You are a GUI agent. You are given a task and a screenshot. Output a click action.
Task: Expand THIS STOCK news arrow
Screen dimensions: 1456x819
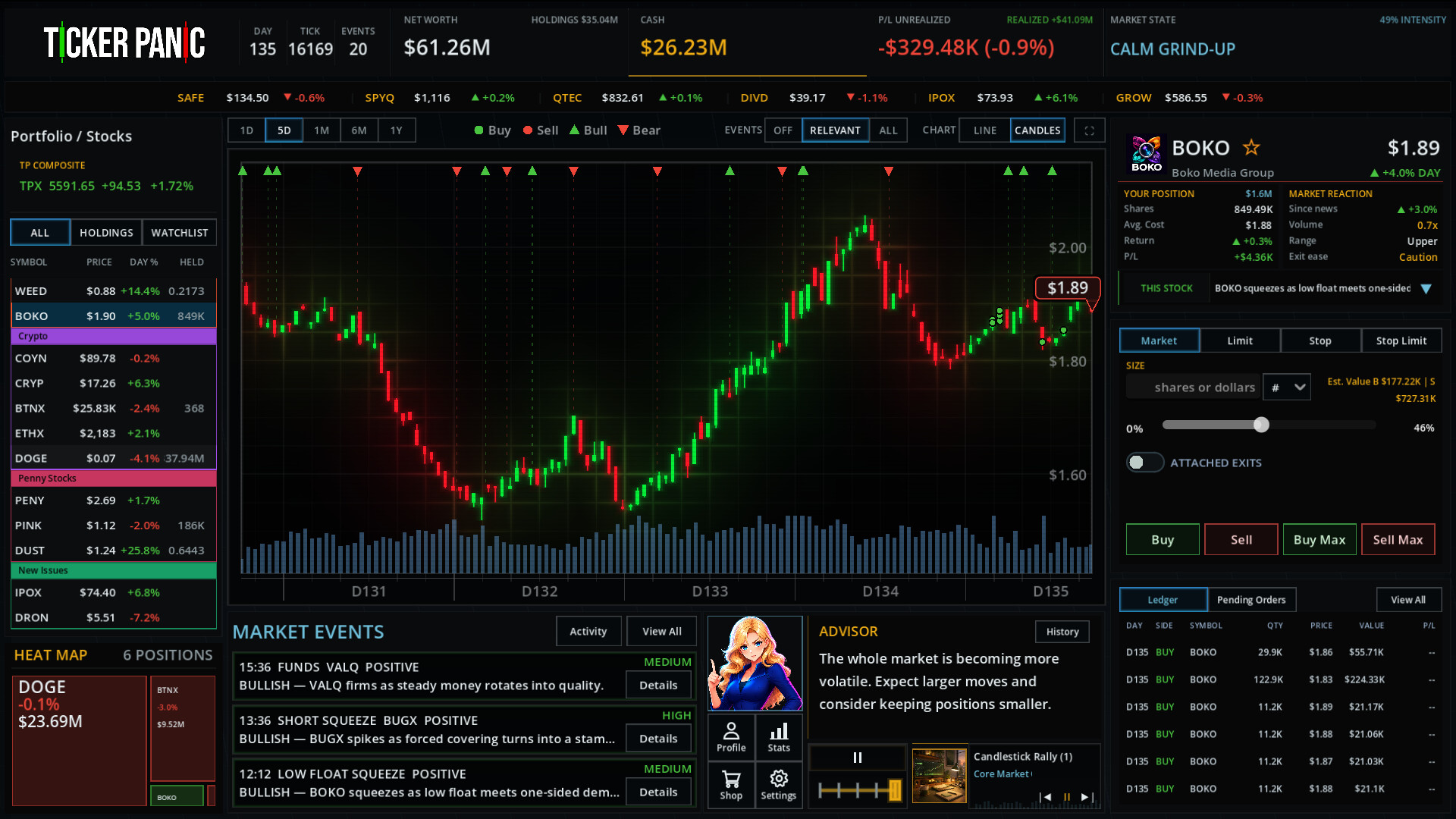1426,289
